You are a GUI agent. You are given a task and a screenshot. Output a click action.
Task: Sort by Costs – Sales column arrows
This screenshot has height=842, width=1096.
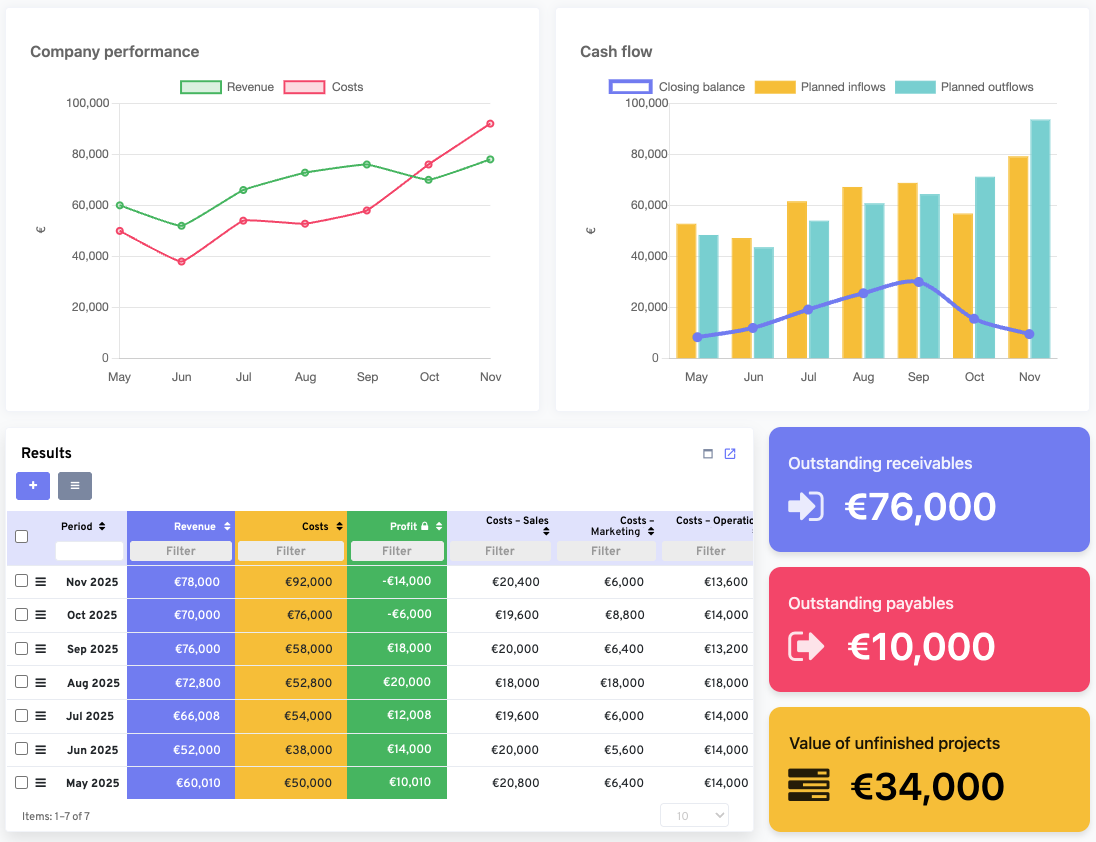pos(546,532)
